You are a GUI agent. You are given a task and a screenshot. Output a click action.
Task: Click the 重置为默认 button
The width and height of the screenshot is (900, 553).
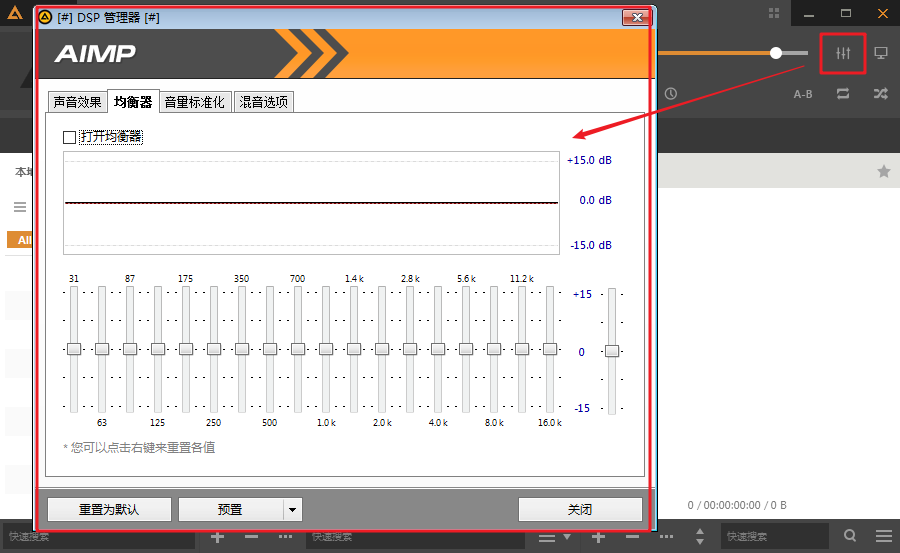109,509
